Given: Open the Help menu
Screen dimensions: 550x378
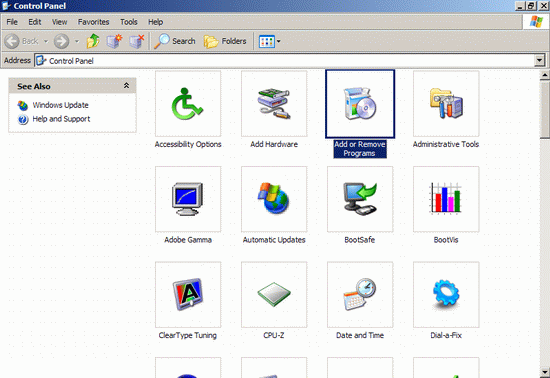Looking at the screenshot, I should pos(155,22).
